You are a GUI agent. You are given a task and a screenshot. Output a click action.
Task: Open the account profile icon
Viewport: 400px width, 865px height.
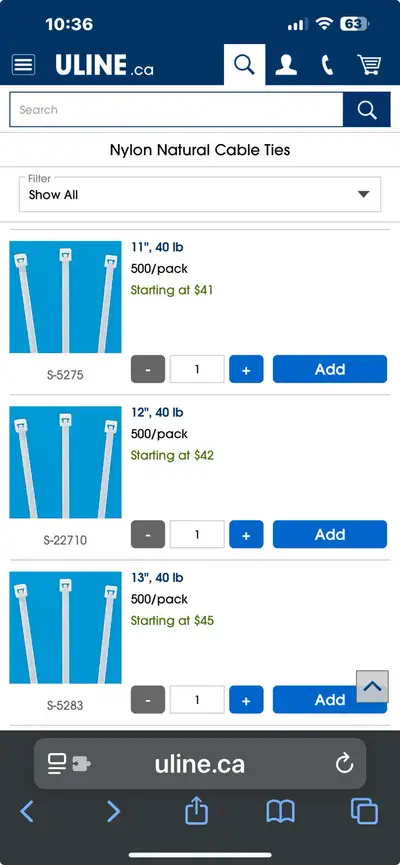click(286, 65)
